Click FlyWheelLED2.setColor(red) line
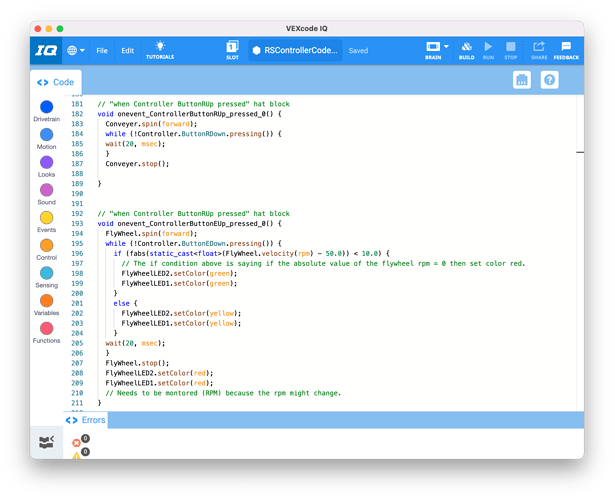The width and height of the screenshot is (615, 500). pos(159,373)
